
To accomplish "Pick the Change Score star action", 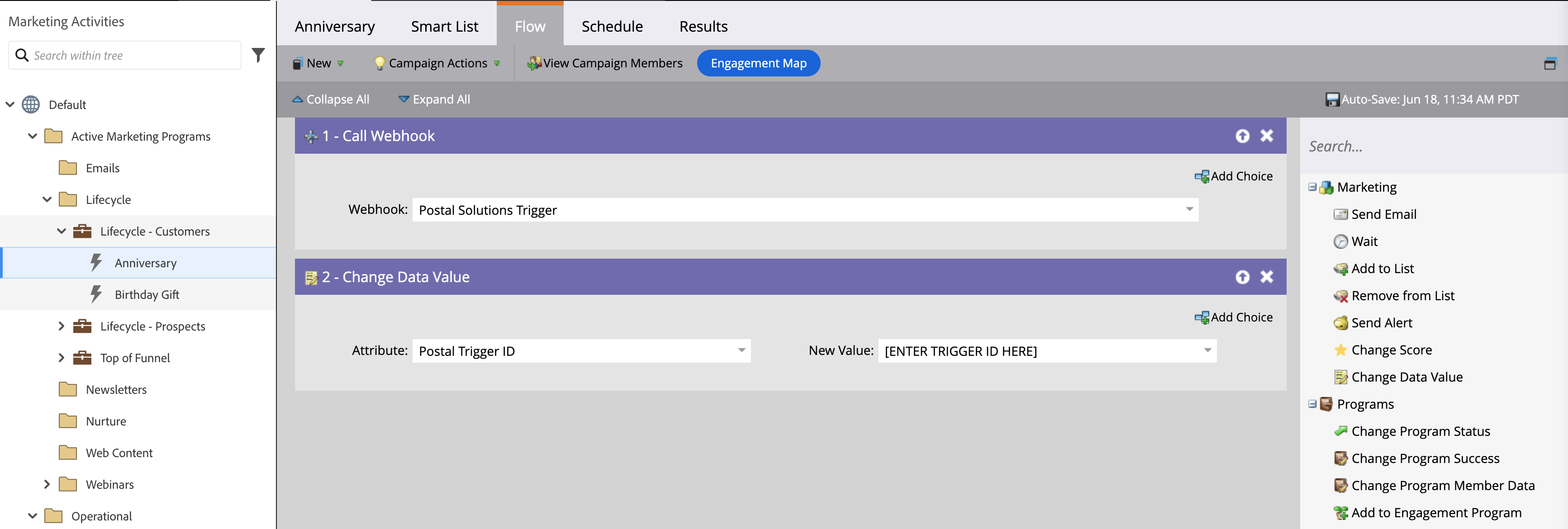I will [1340, 350].
